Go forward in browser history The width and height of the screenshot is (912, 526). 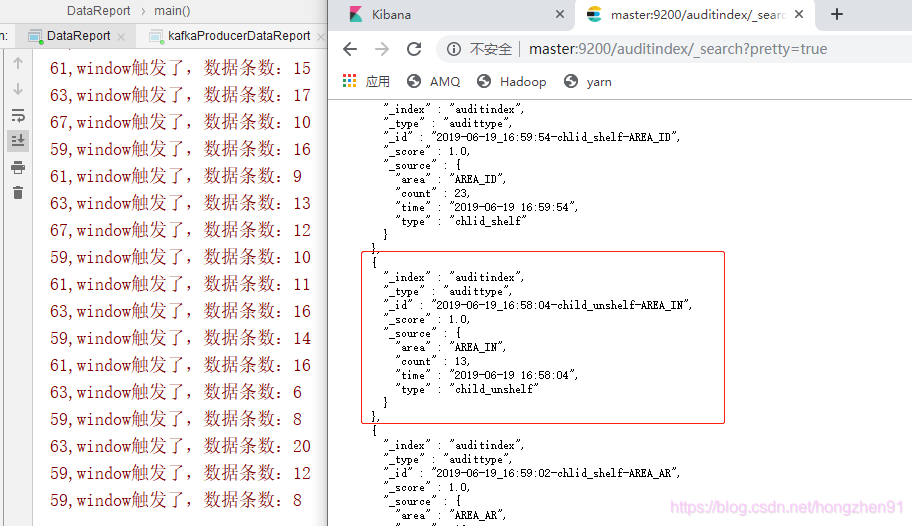tap(382, 49)
